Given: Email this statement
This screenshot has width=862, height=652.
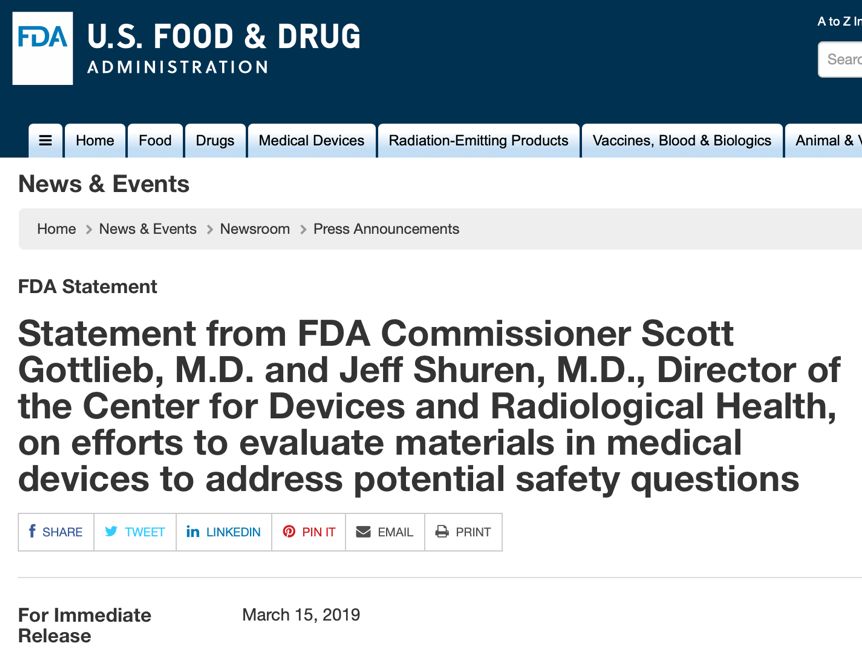Looking at the screenshot, I should [x=385, y=532].
